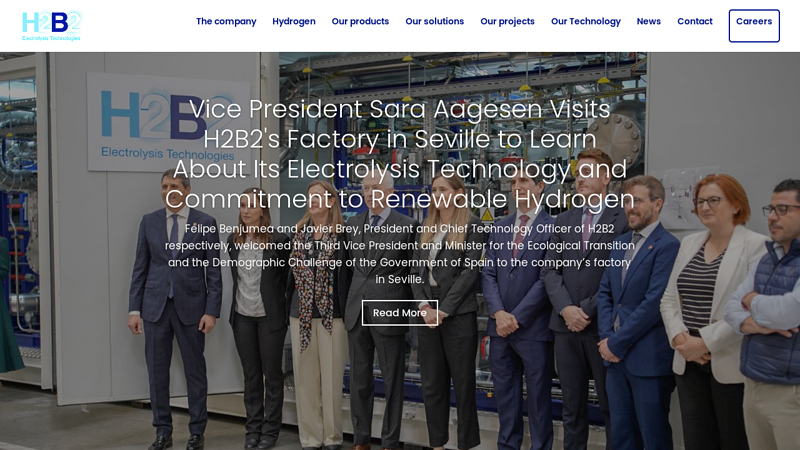Click the H2B2 logo in the header

(x=51, y=26)
